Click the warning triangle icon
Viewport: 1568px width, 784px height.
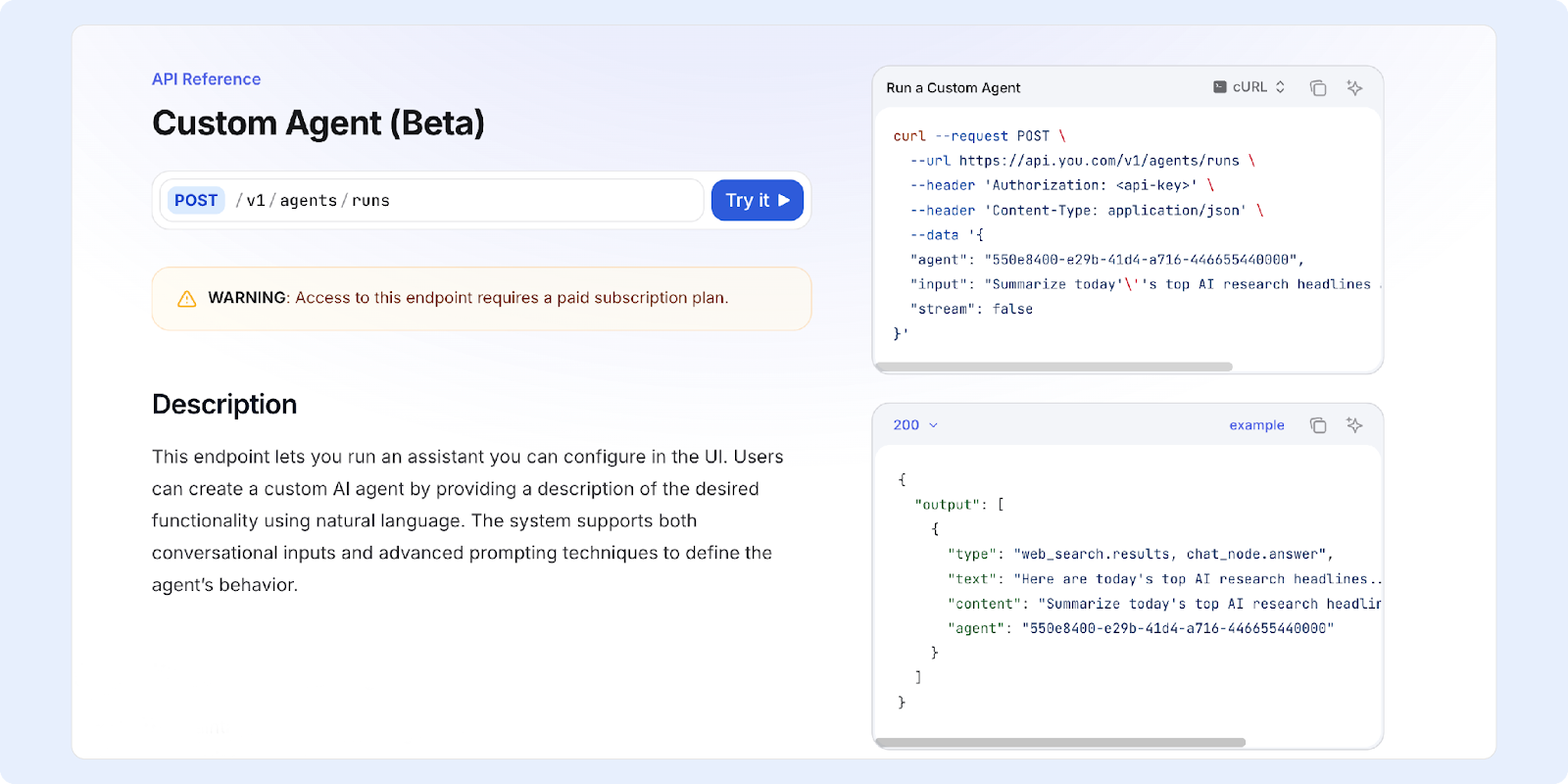pos(186,299)
